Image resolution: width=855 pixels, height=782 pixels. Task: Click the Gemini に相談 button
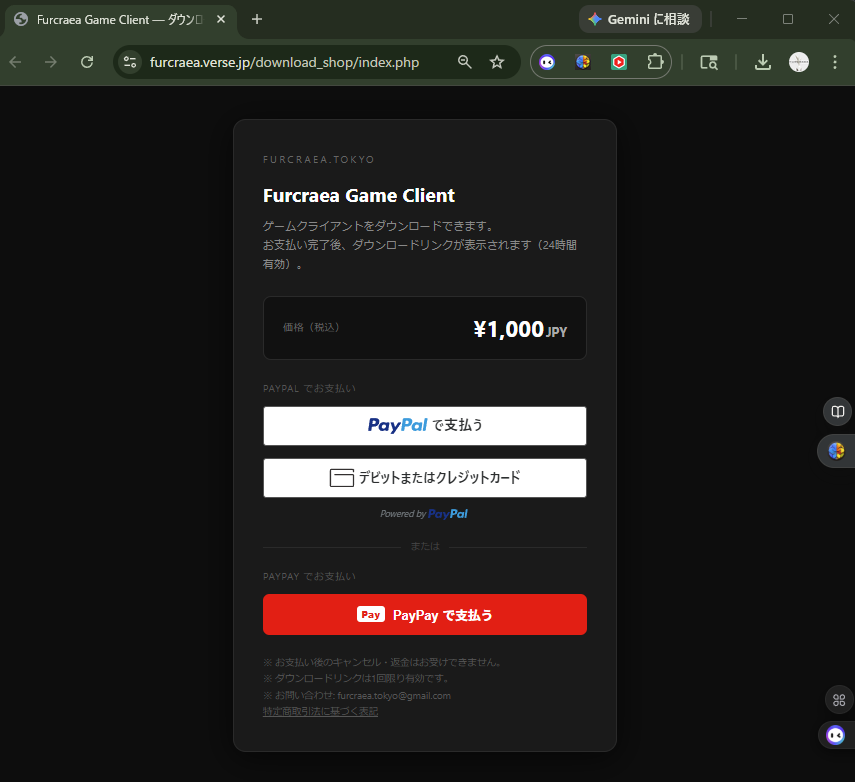[640, 19]
